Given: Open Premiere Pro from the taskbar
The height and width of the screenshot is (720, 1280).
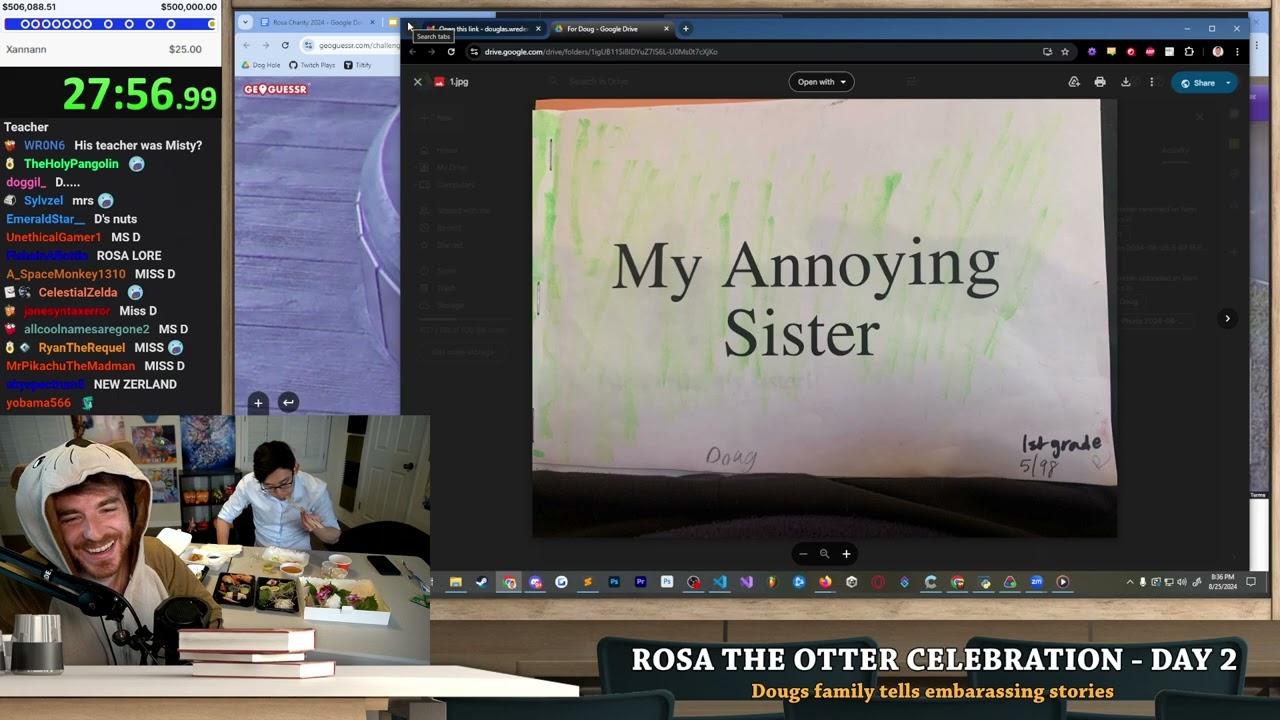Looking at the screenshot, I should [x=640, y=582].
